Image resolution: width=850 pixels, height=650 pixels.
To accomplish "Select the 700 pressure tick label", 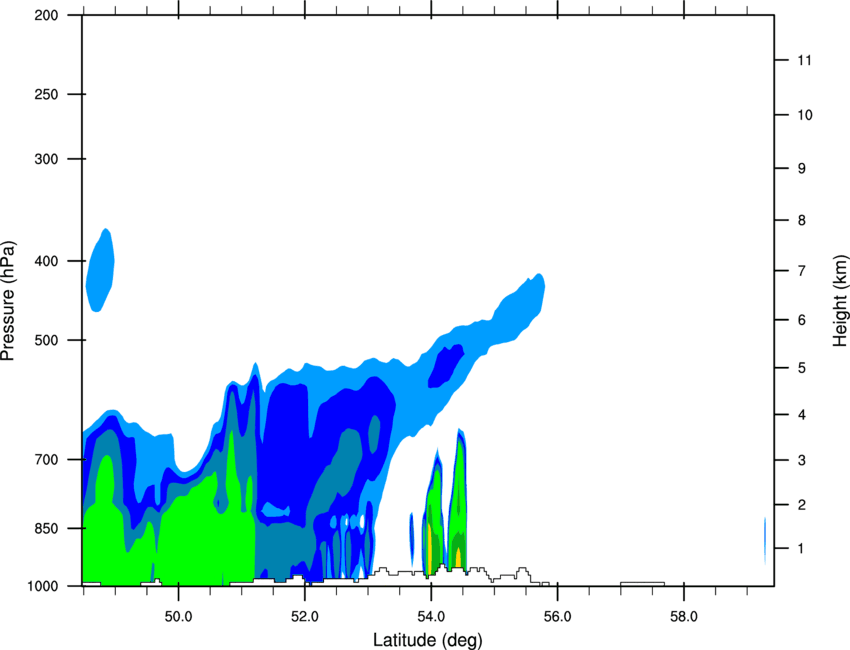I will tap(46, 459).
